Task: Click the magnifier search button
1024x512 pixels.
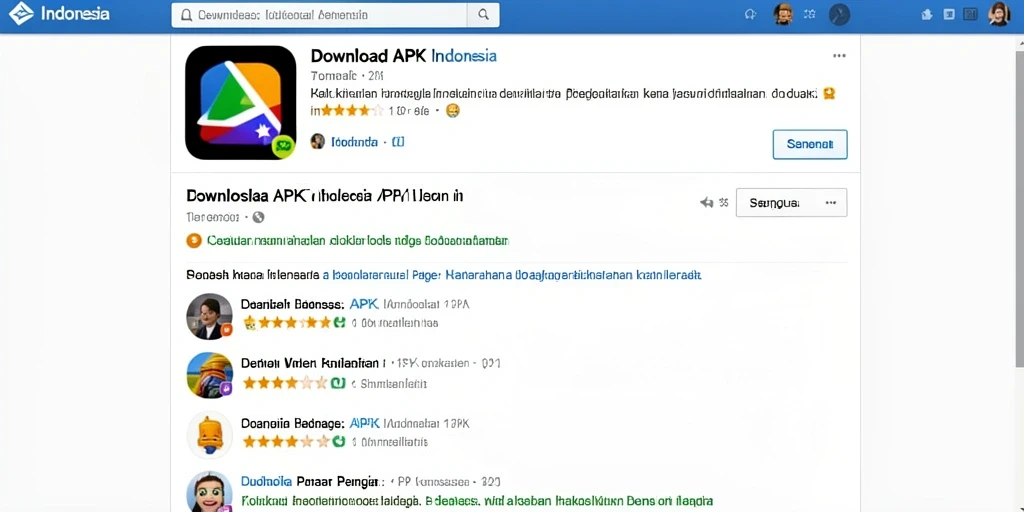Action: click(x=483, y=14)
